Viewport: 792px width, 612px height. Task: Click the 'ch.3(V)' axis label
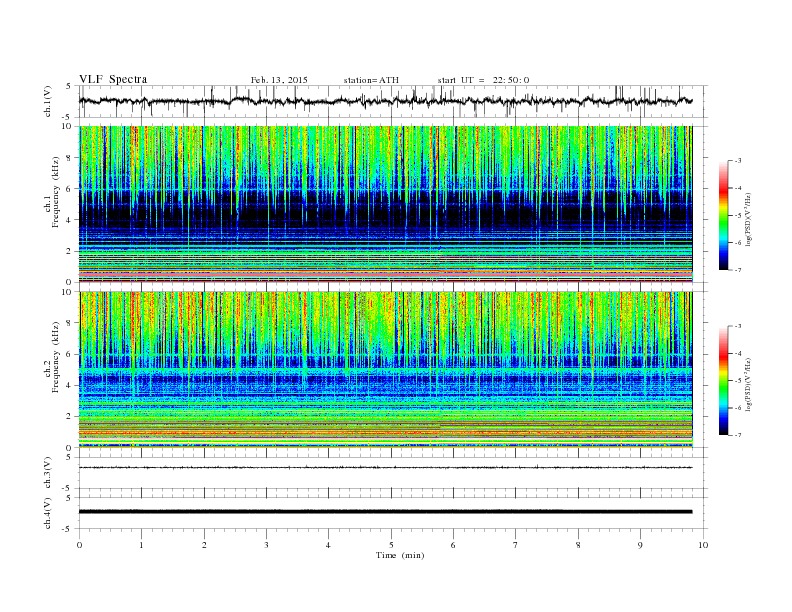coord(48,473)
